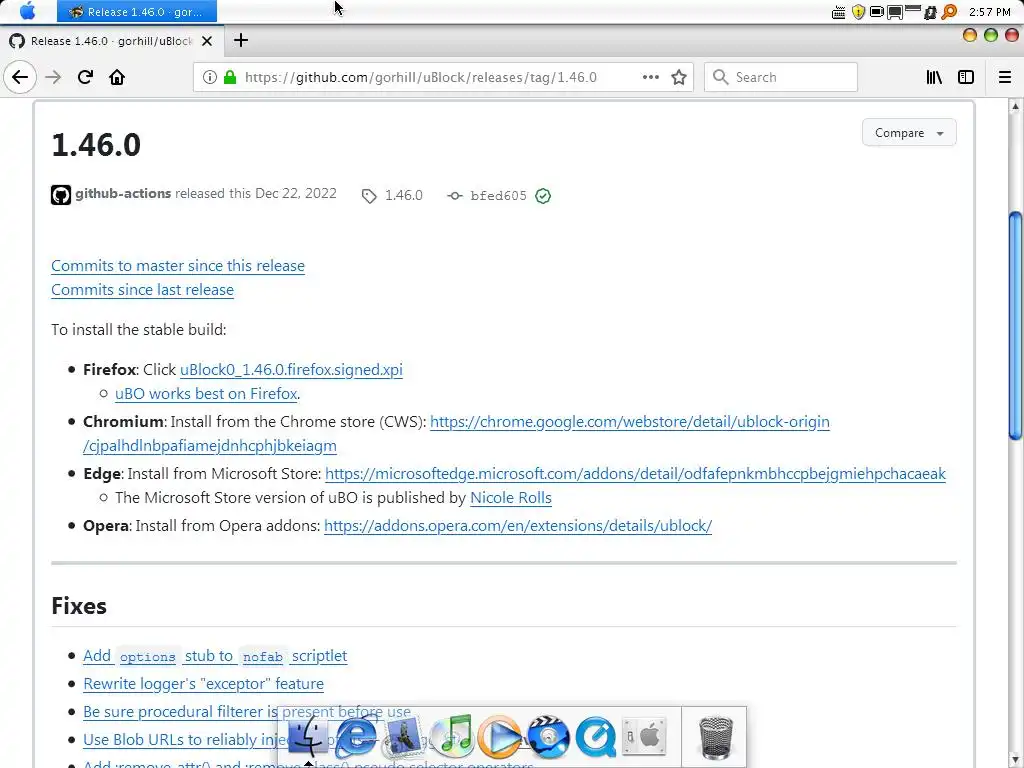This screenshot has height=768, width=1024.
Task: Toggle the browser sidebar icon
Action: click(966, 77)
